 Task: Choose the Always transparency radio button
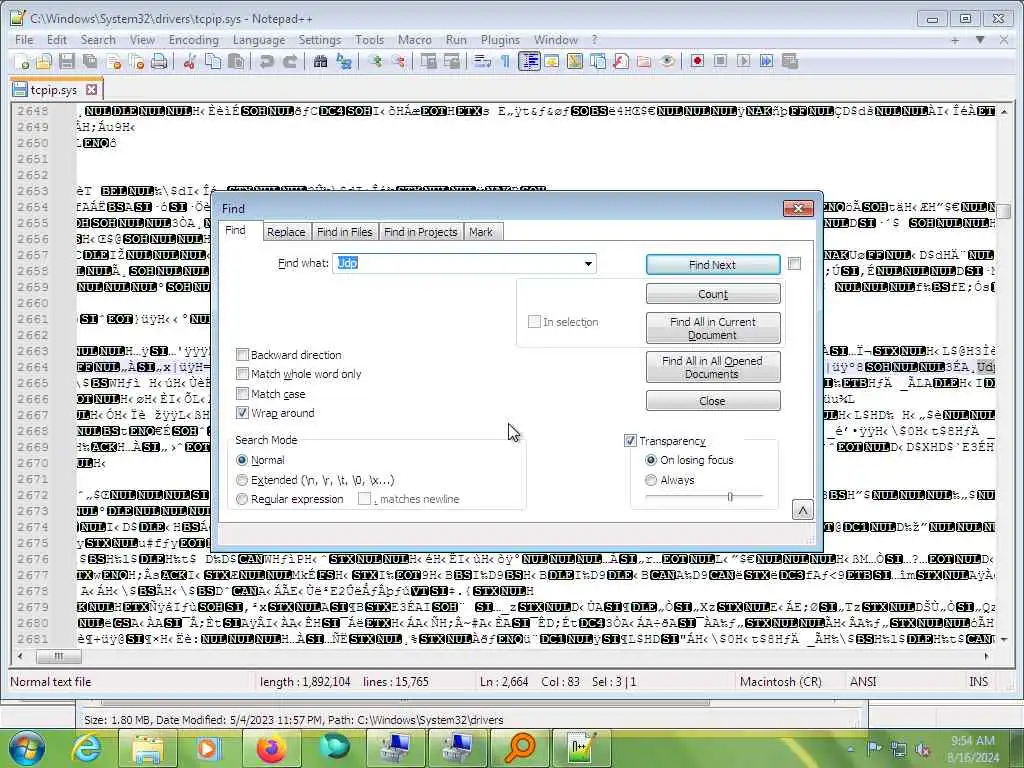[651, 480]
